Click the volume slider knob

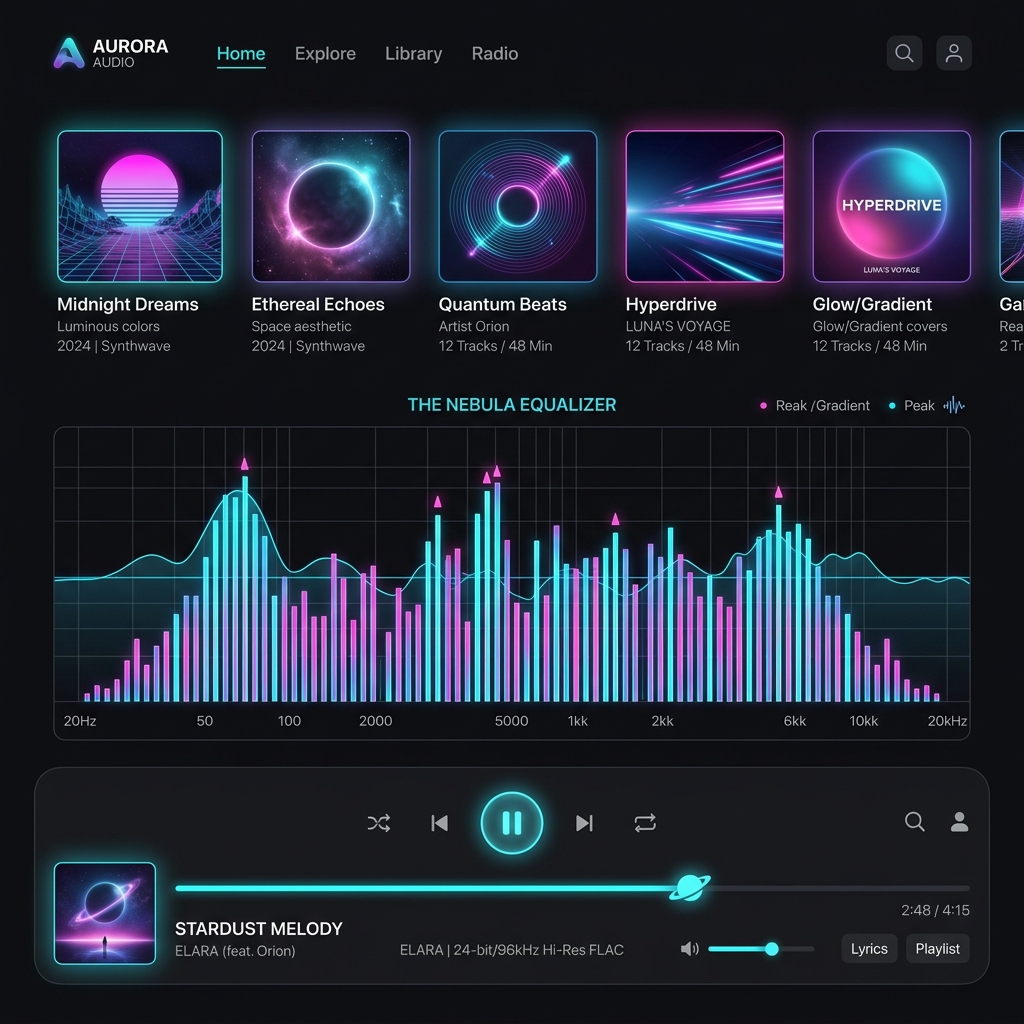[x=772, y=949]
